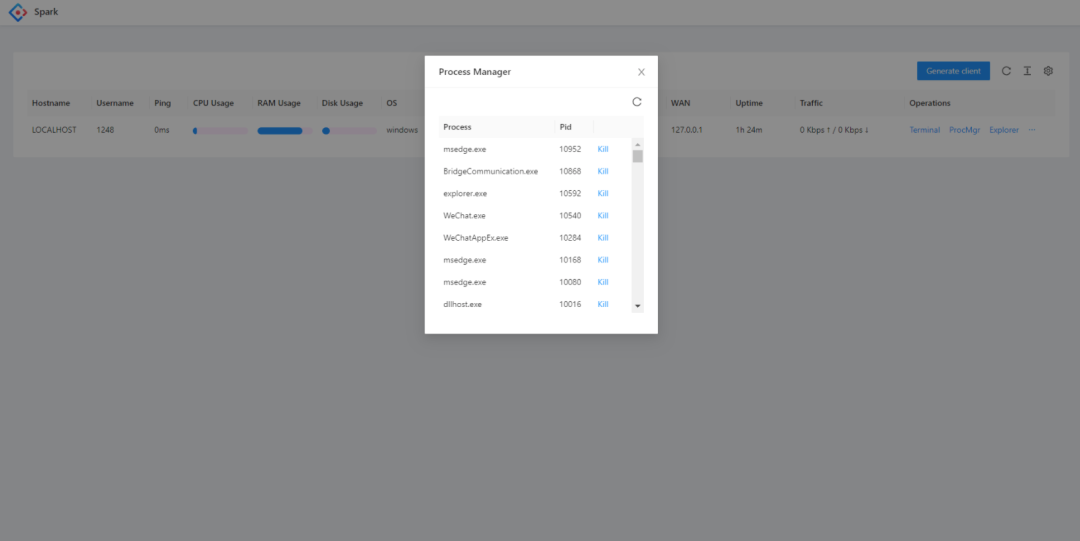The height and width of the screenshot is (541, 1080).
Task: Click the Traffic column header
Action: point(811,103)
